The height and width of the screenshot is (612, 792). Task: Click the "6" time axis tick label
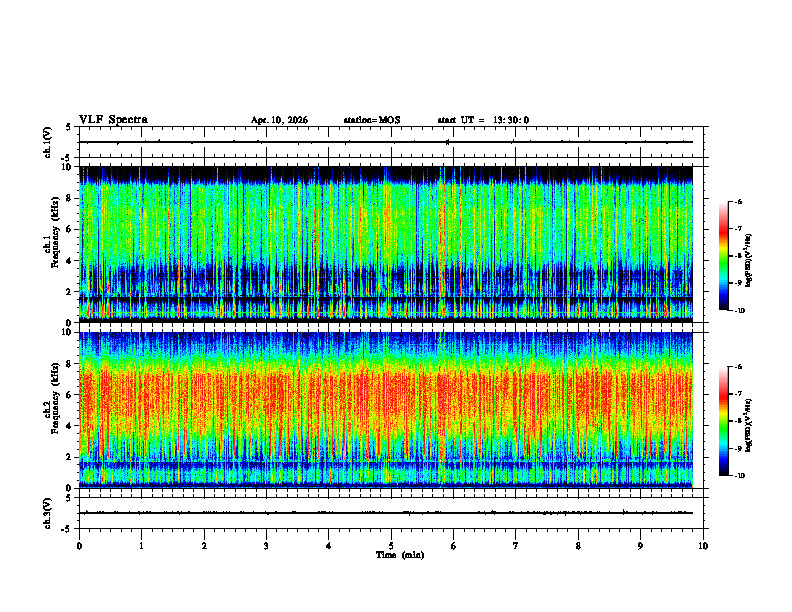454,546
